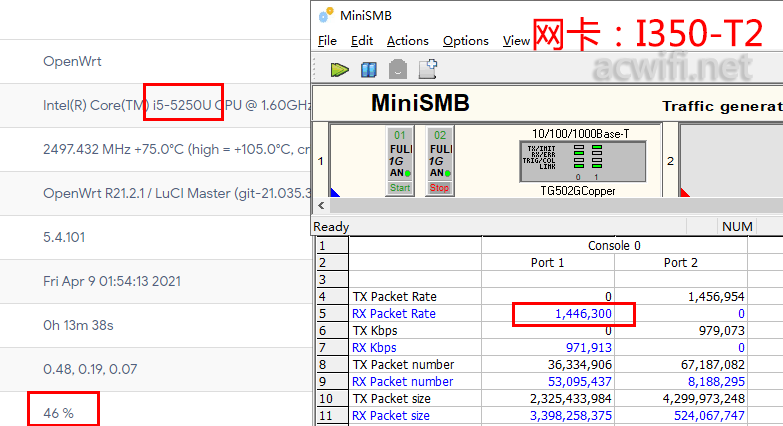Click the RX Packet size row label
This screenshot has height=426, width=783.
pyautogui.click(x=391, y=416)
